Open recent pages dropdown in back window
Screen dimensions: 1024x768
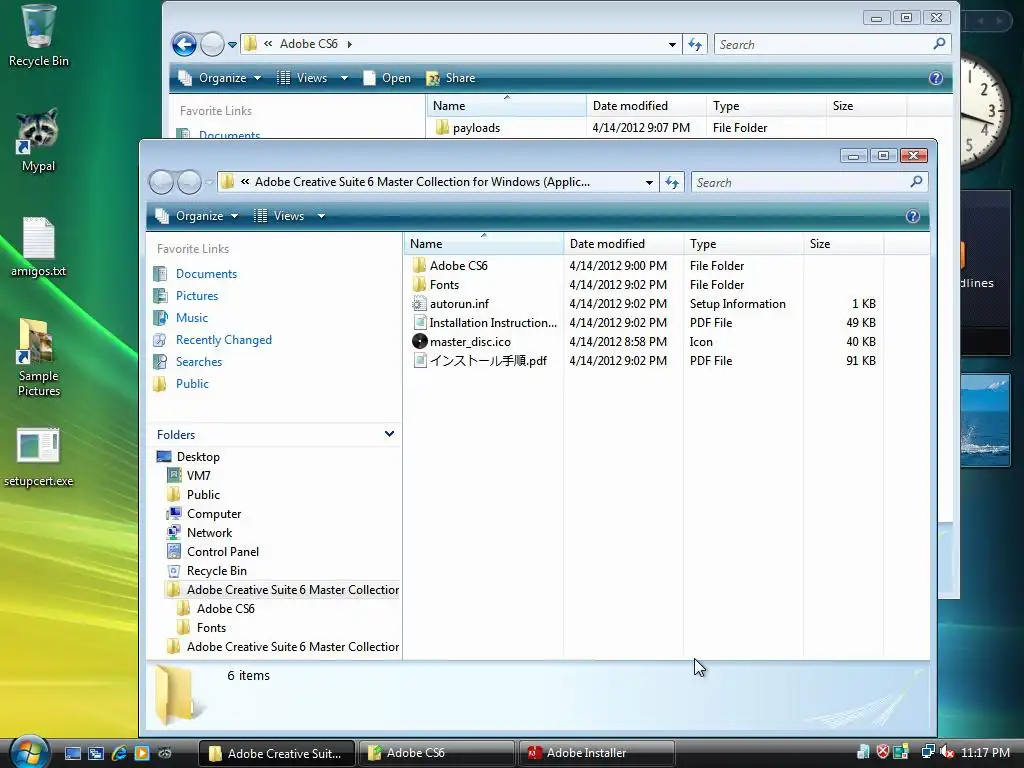[232, 45]
